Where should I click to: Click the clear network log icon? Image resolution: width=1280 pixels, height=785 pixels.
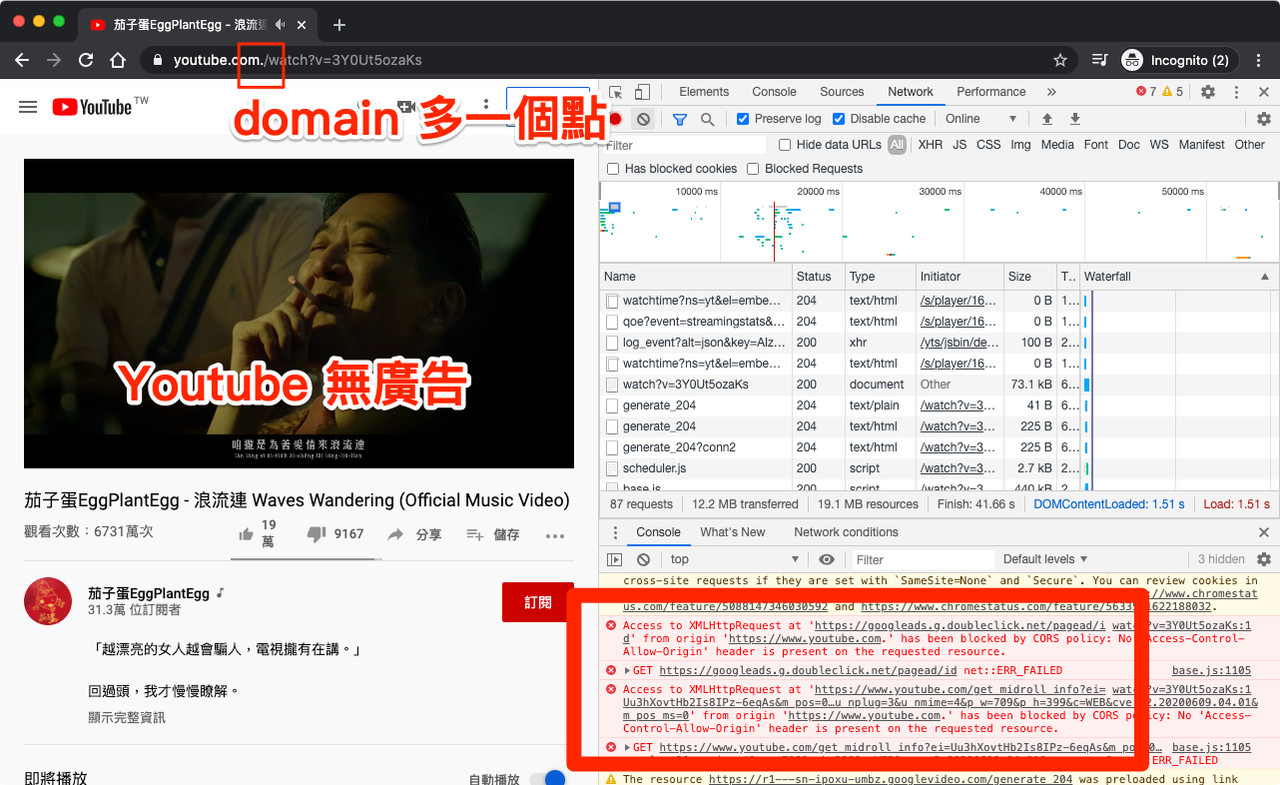[644, 119]
